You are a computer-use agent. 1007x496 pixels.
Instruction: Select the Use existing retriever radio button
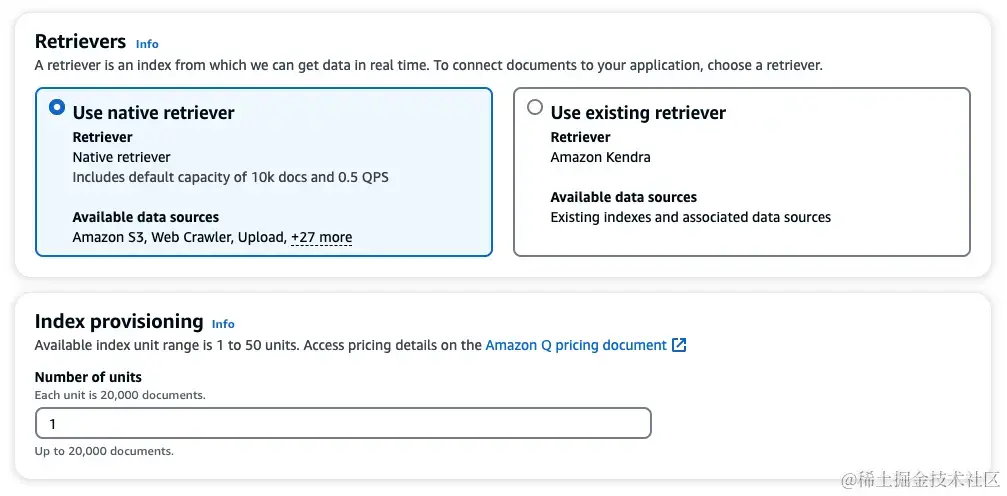535,108
